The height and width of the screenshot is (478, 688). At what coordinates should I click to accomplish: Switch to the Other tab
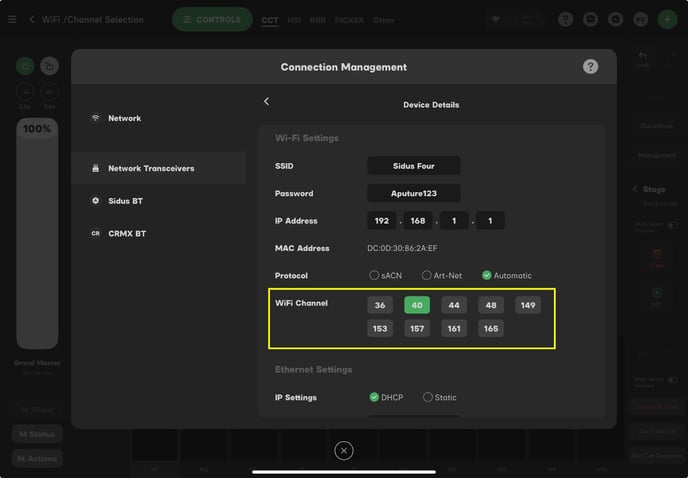tap(383, 20)
